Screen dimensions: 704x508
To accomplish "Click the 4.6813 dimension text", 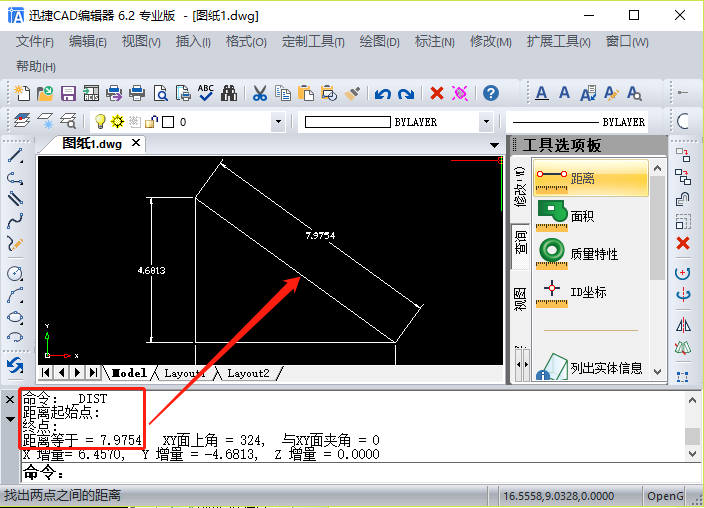I will coord(151,270).
